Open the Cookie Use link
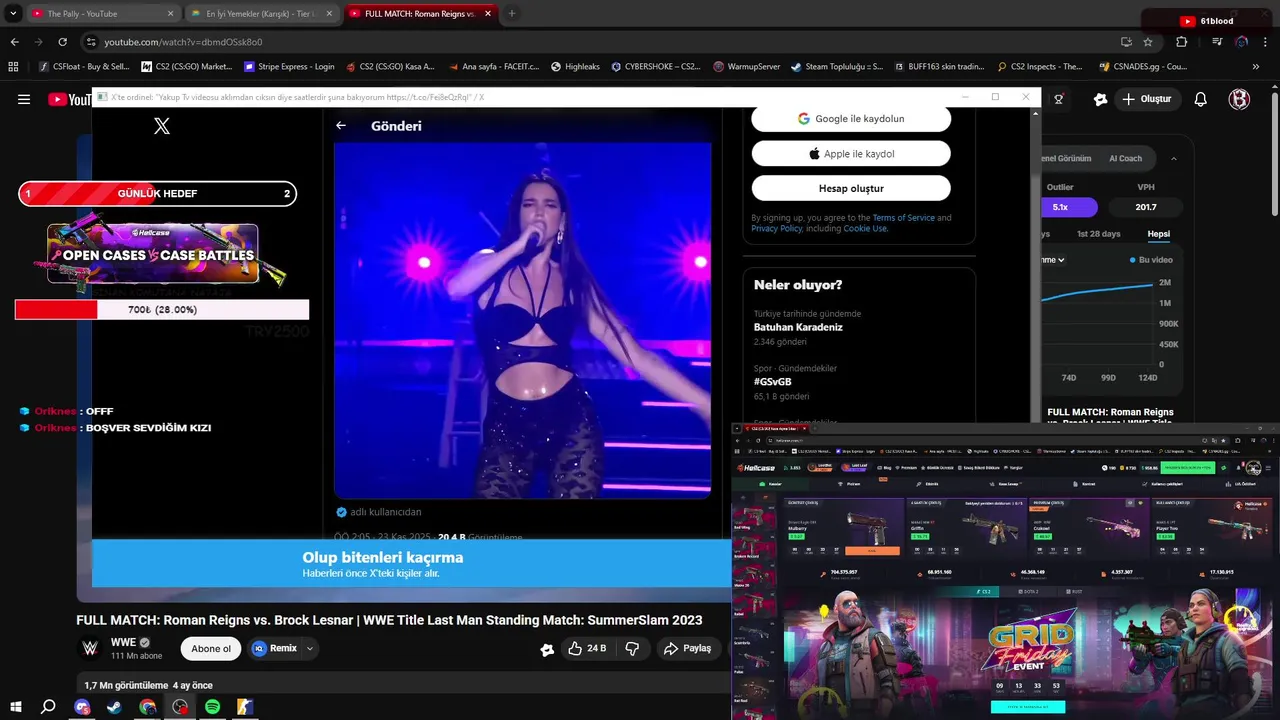This screenshot has height=720, width=1280. (865, 229)
